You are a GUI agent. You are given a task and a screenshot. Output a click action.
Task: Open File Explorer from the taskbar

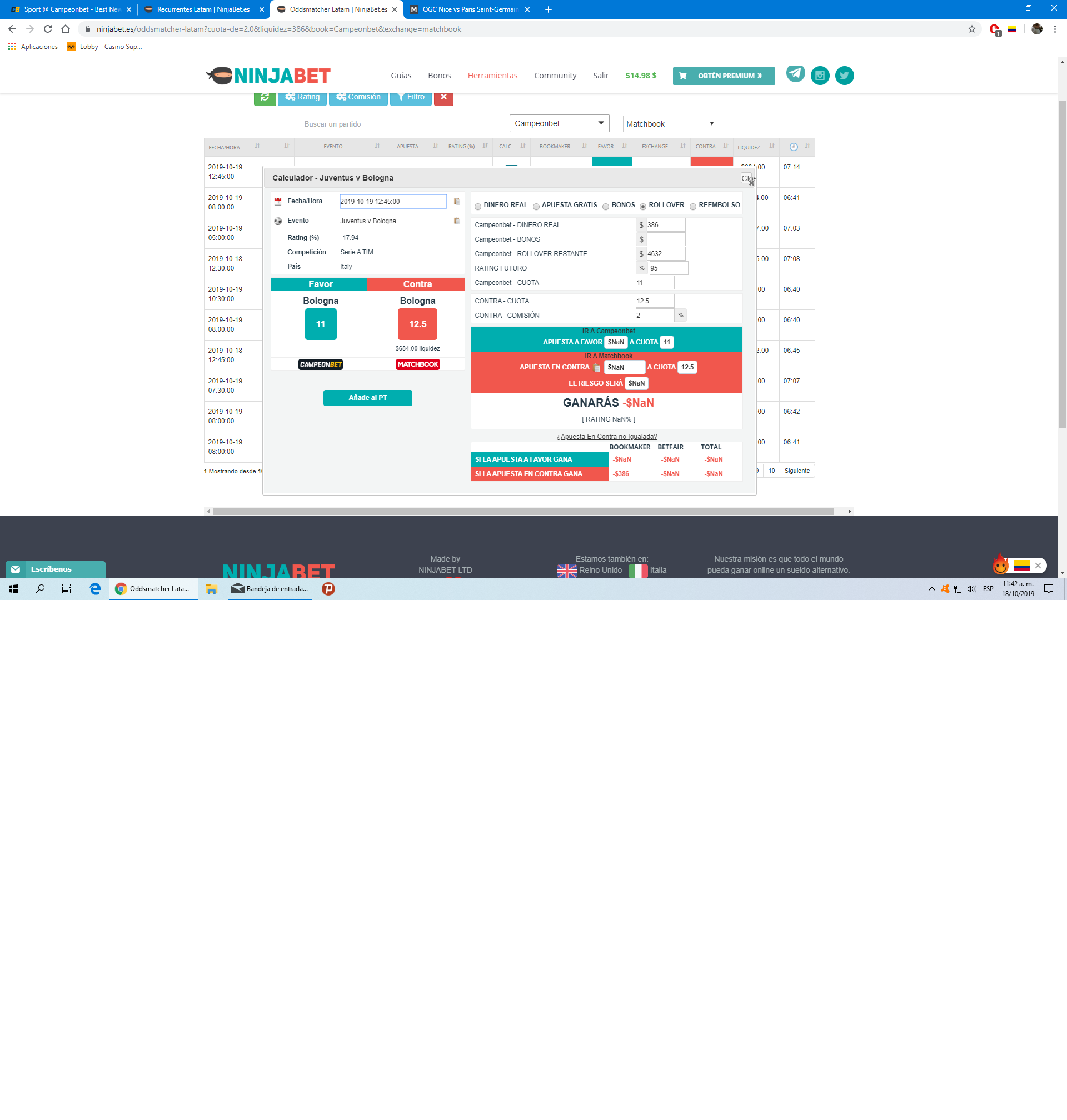[x=212, y=589]
